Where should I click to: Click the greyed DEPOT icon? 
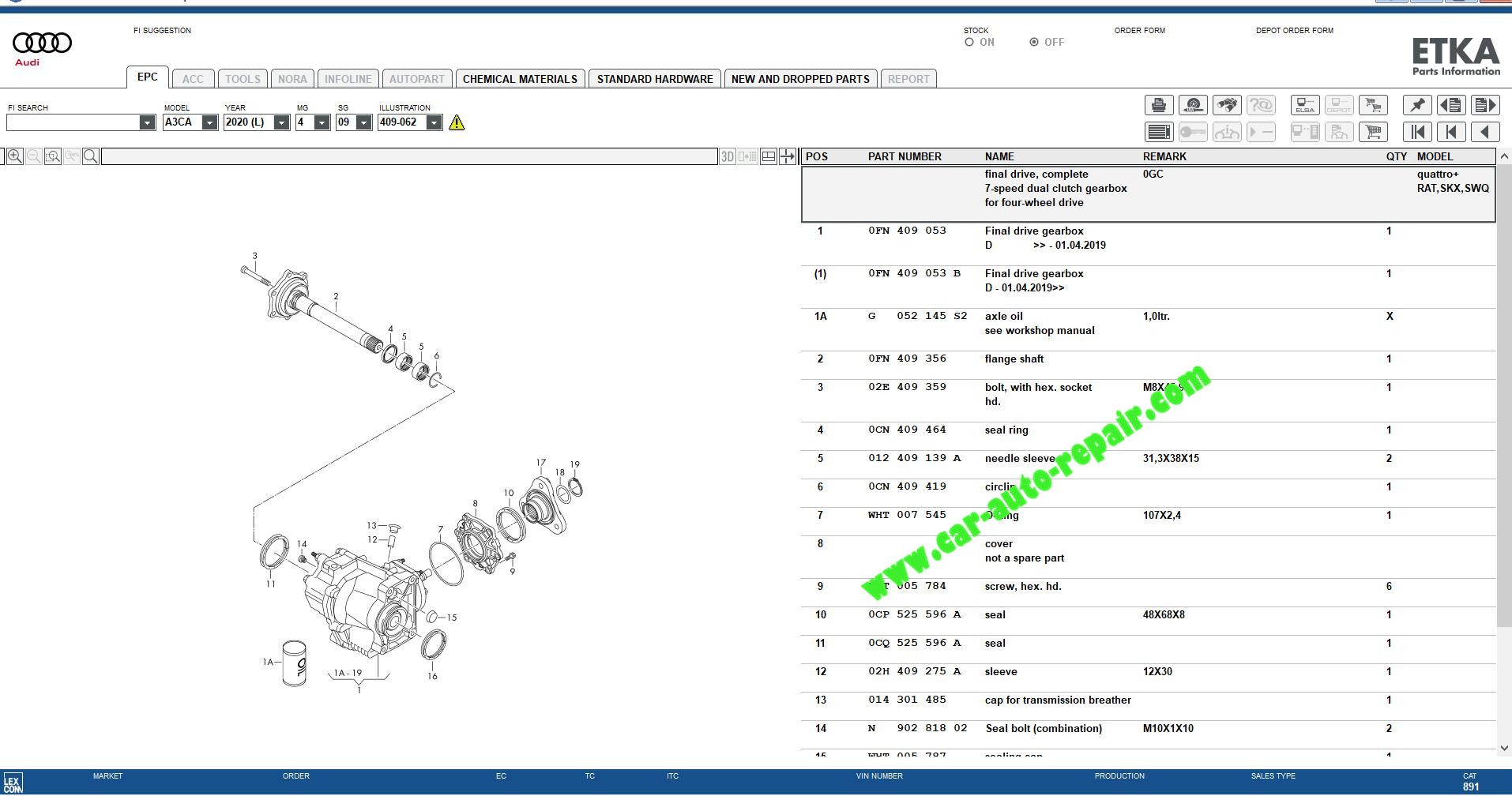(x=1339, y=105)
